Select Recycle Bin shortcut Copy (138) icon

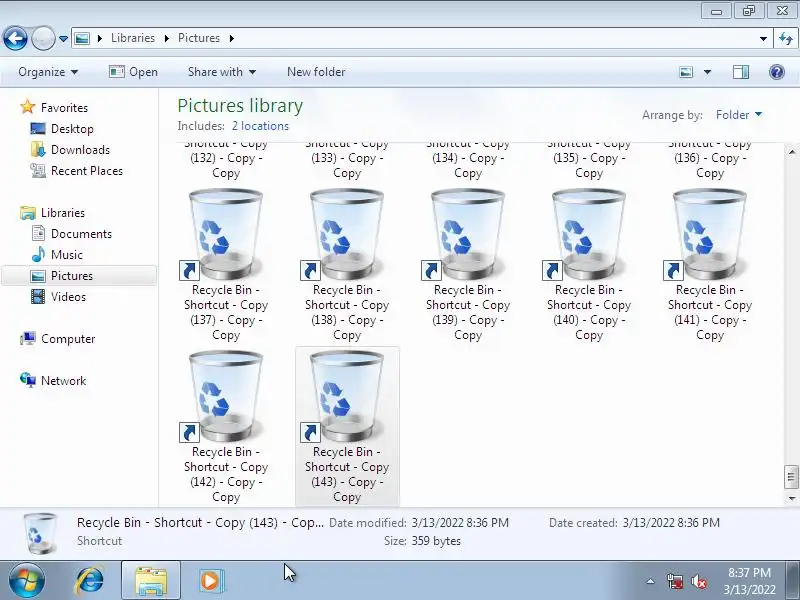click(347, 235)
